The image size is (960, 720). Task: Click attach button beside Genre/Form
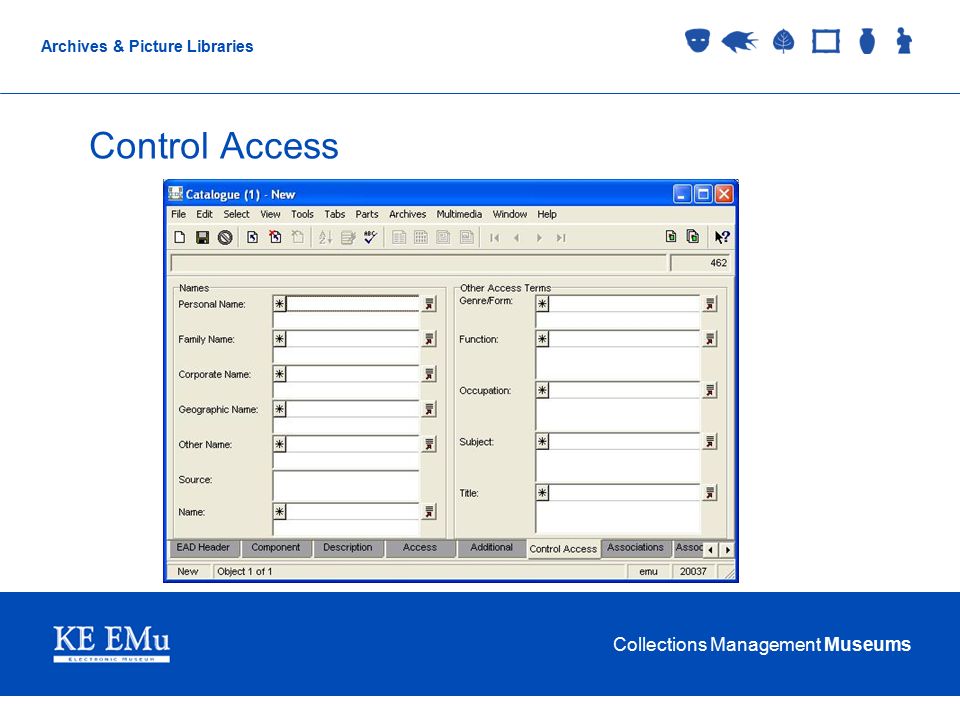pyautogui.click(x=710, y=304)
